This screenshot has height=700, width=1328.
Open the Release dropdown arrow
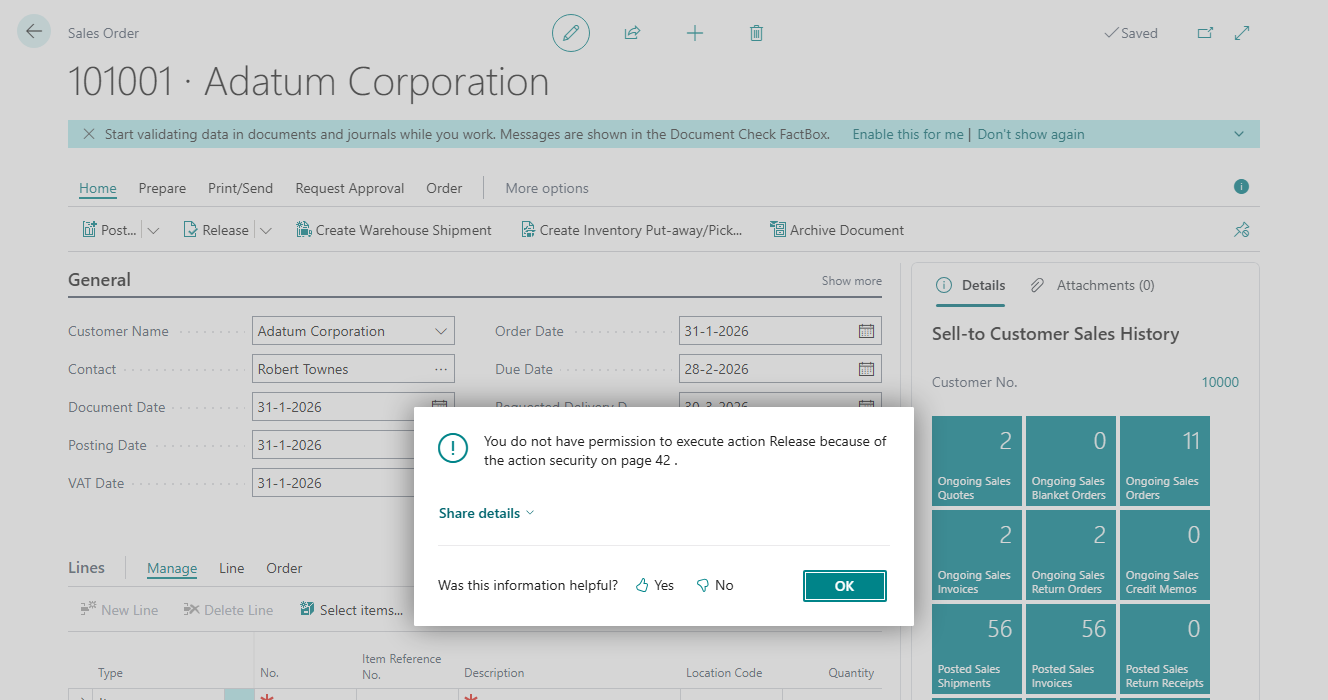coord(265,230)
